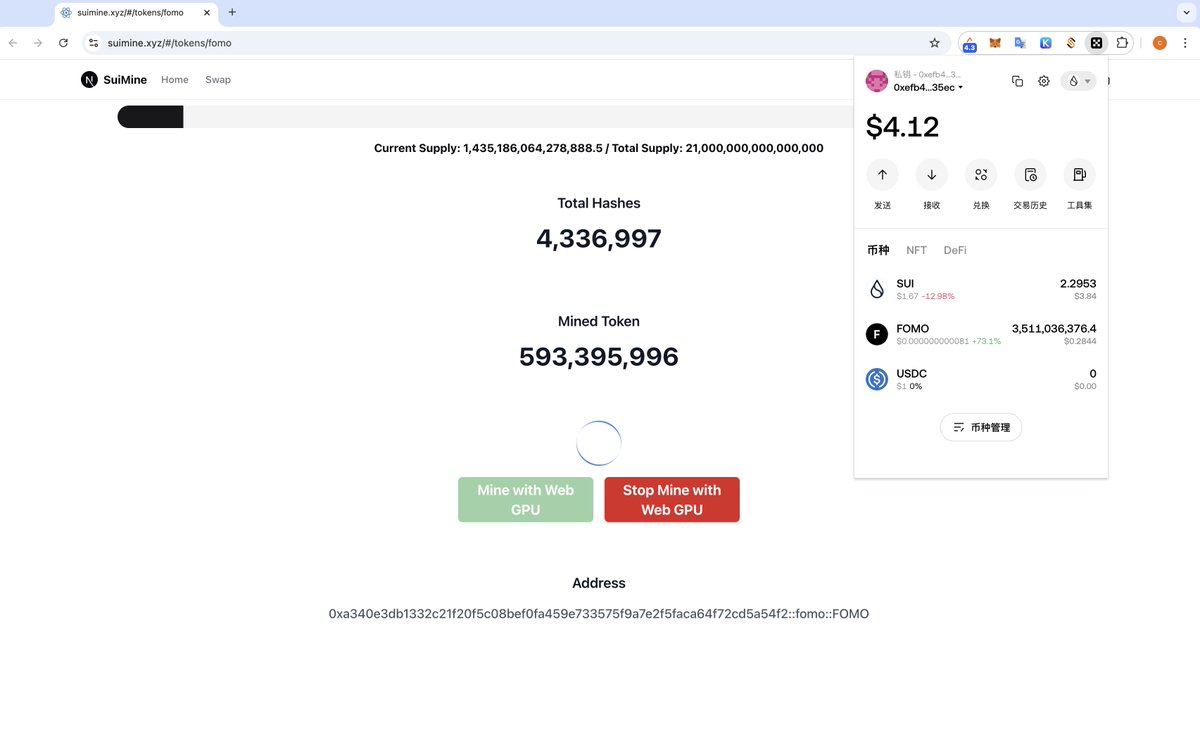Open the Extensions puzzle-piece icon
Viewport: 1200px width, 743px height.
[1122, 43]
